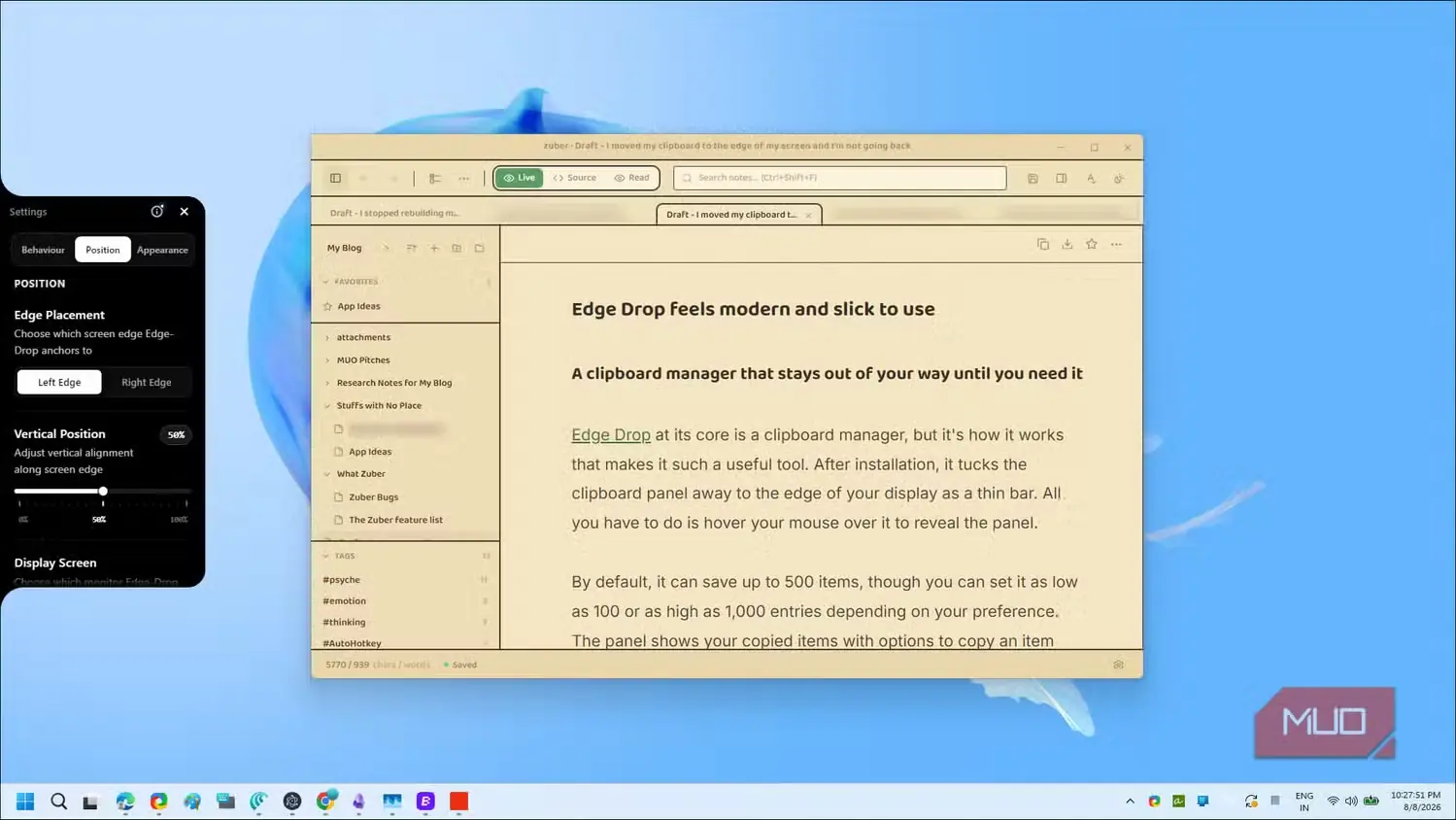Image resolution: width=1456 pixels, height=820 pixels.
Task: Close the 'Draft - I moved my clipboard' tab
Action: pyautogui.click(x=808, y=215)
